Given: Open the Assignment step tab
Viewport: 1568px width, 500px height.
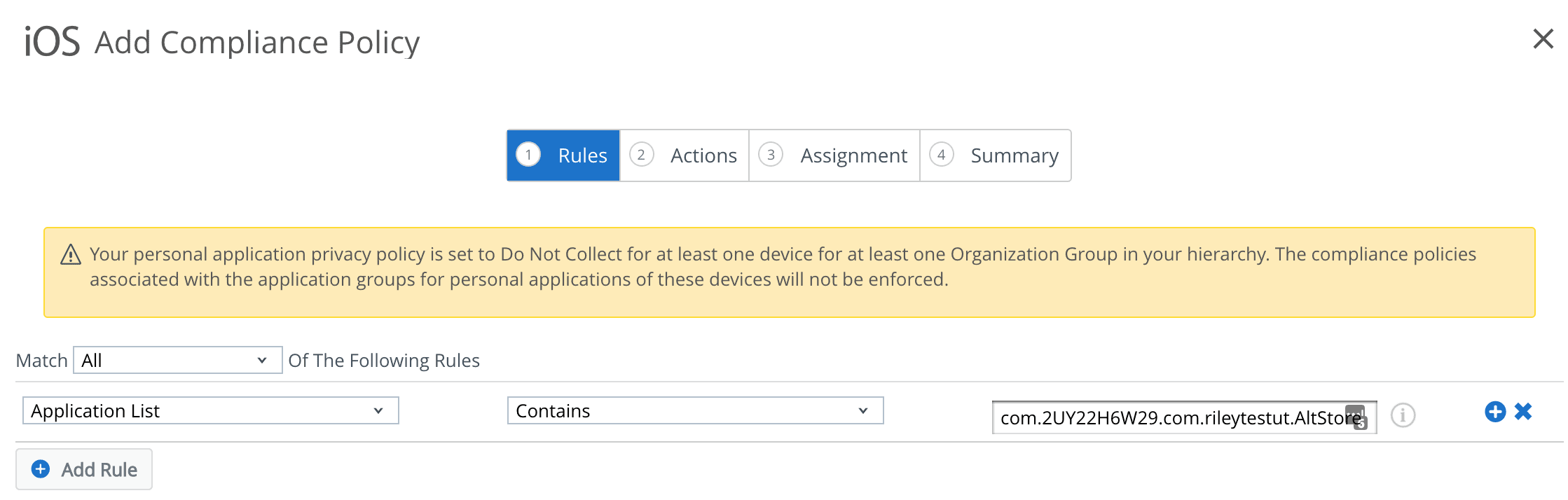Looking at the screenshot, I should tap(834, 155).
